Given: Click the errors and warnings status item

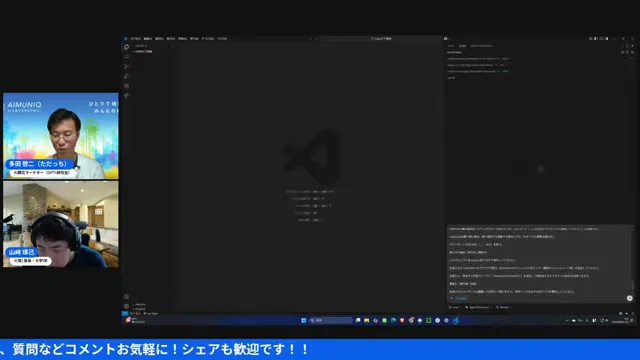Looking at the screenshot, I should click(x=135, y=313).
